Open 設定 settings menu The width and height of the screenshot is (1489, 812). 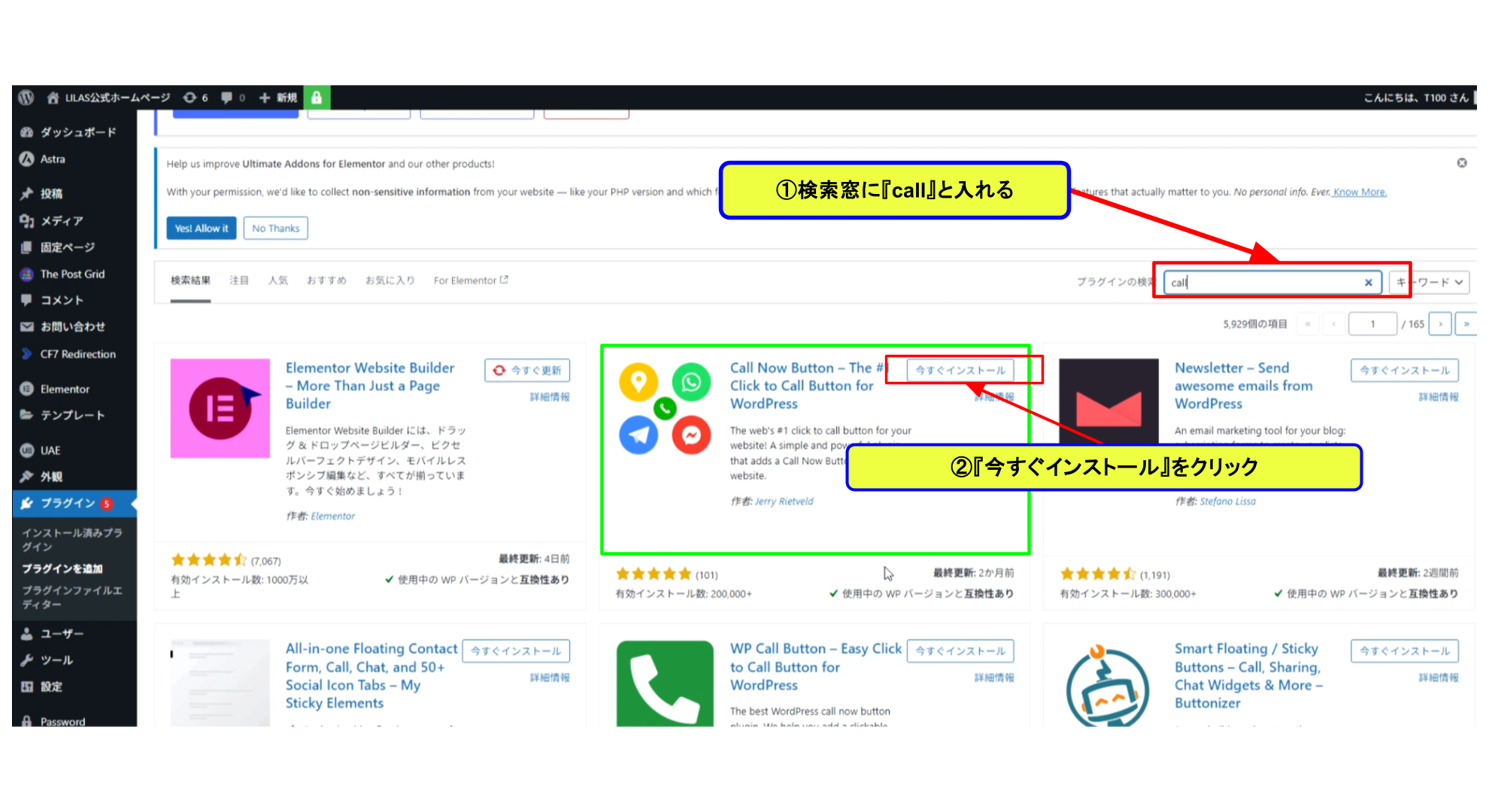click(x=74, y=686)
